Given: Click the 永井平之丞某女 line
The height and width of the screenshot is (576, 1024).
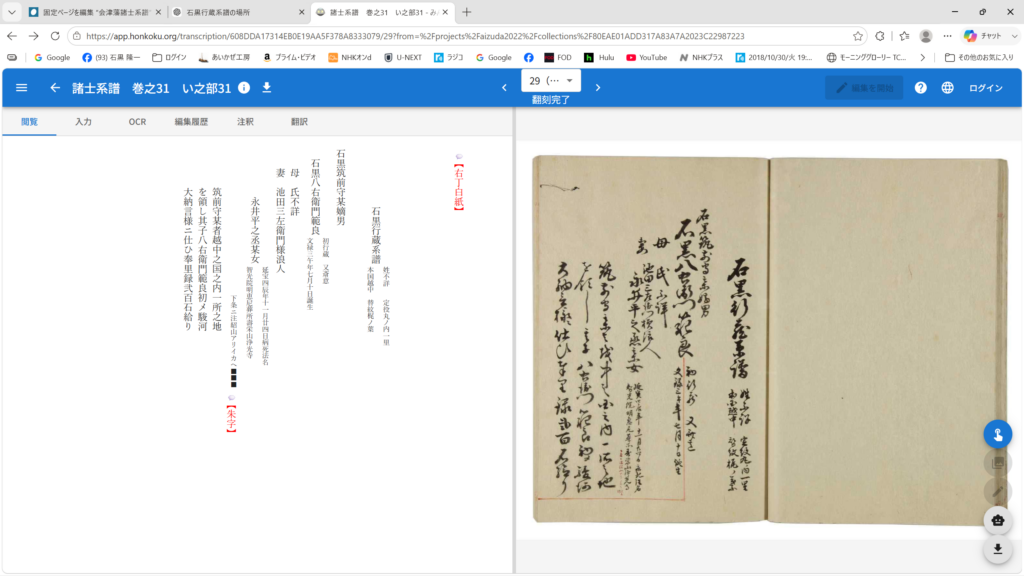Looking at the screenshot, I should coord(256,231).
